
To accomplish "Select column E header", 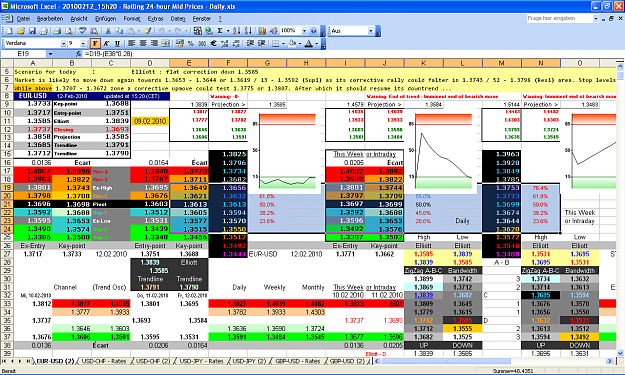I will [x=189, y=63].
